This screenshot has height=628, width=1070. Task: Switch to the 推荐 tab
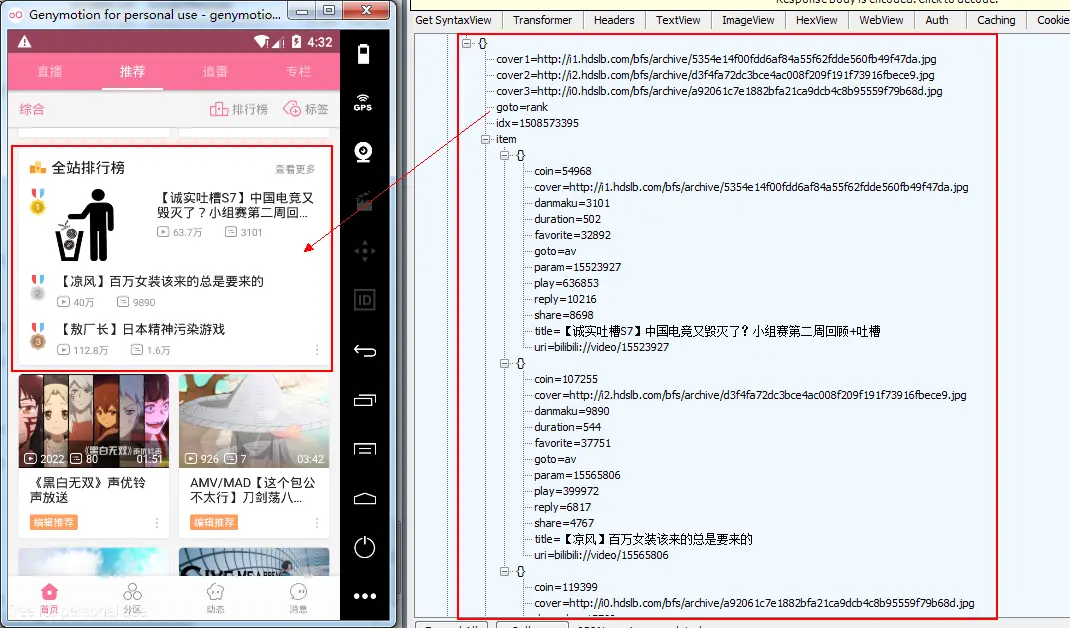click(132, 72)
